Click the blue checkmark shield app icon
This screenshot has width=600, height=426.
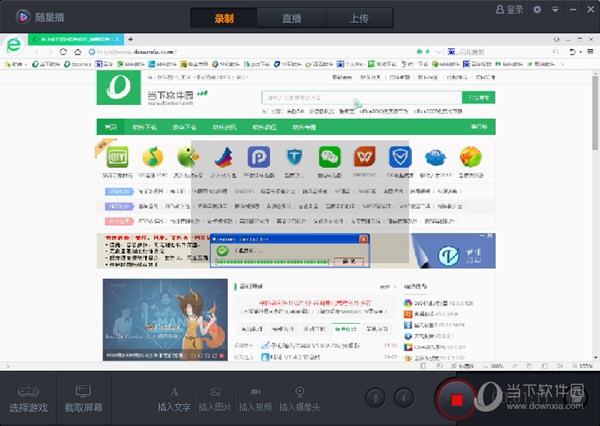click(x=400, y=157)
